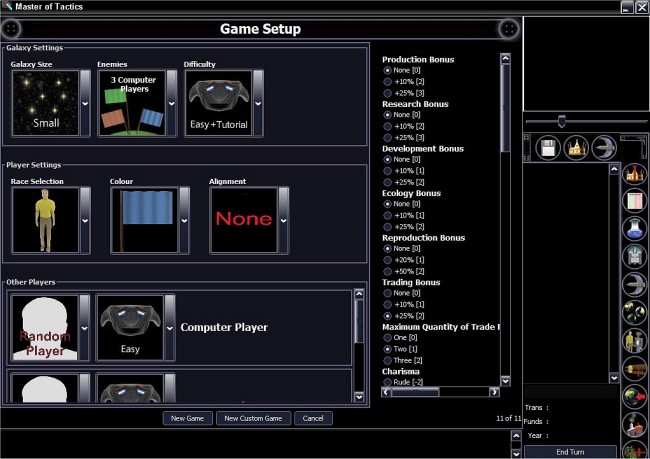Click the slider handle above the save icon
Screen dimensions: 650x459
point(562,121)
